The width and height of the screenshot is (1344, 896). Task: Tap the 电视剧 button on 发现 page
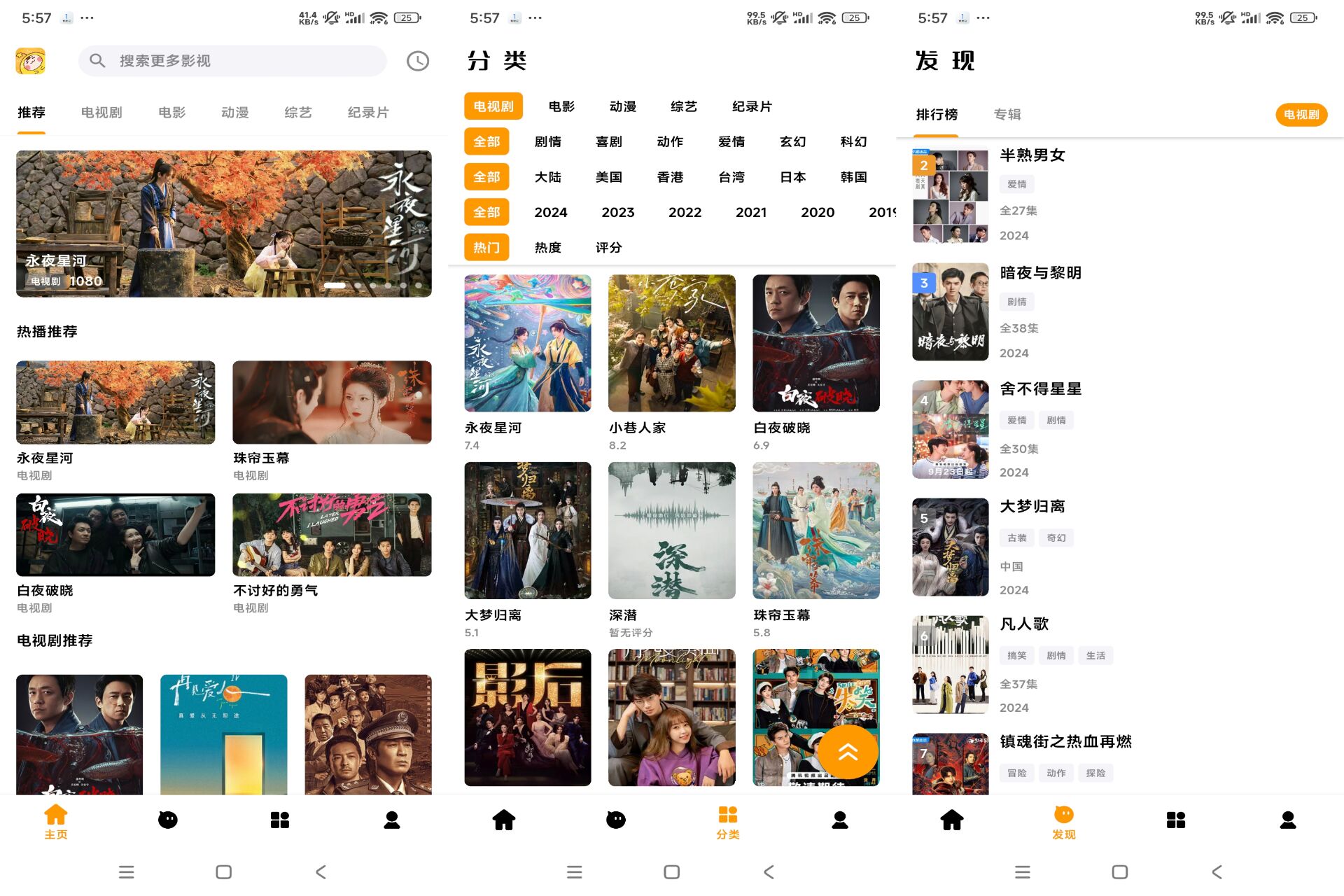[1301, 114]
